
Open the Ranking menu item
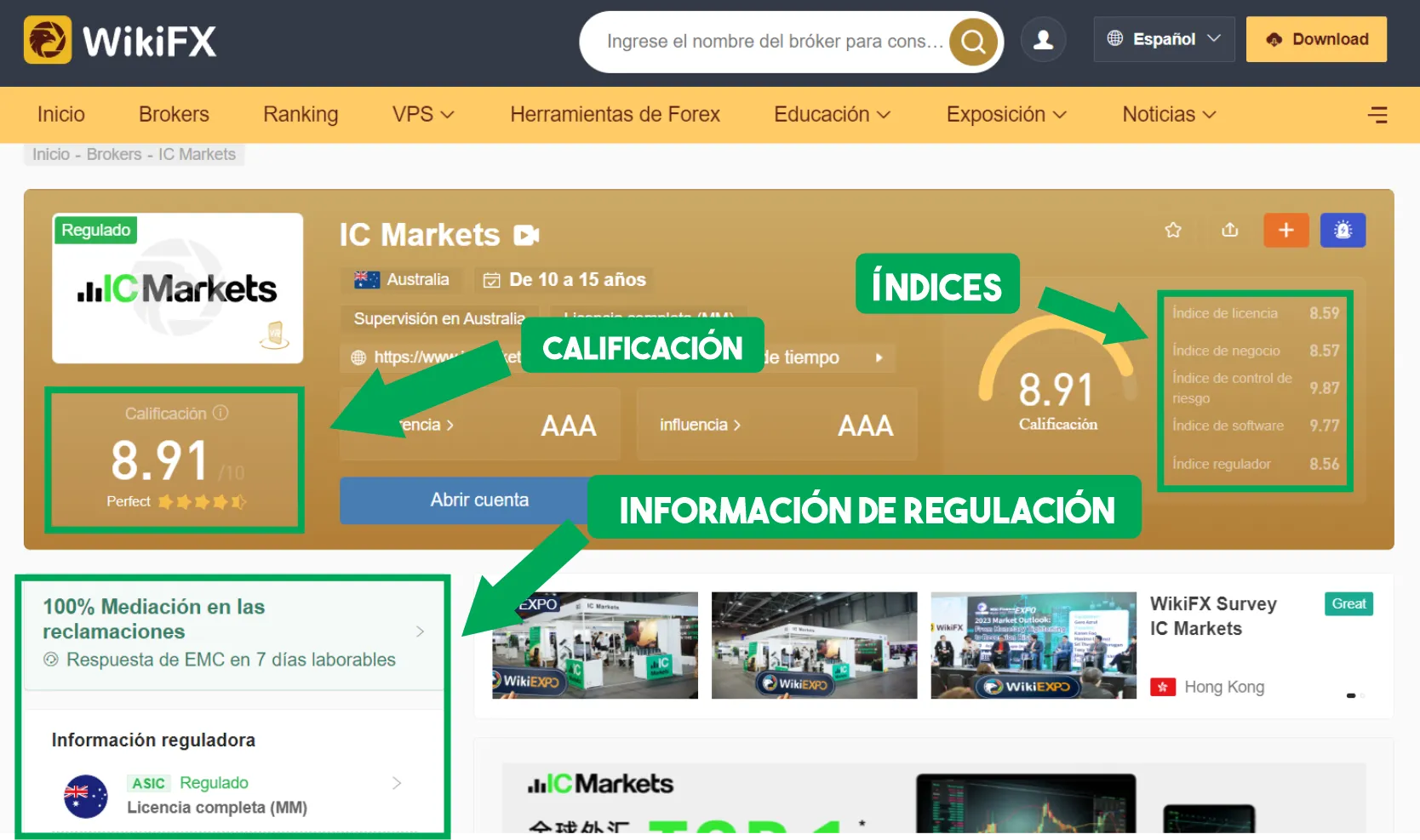coord(301,114)
